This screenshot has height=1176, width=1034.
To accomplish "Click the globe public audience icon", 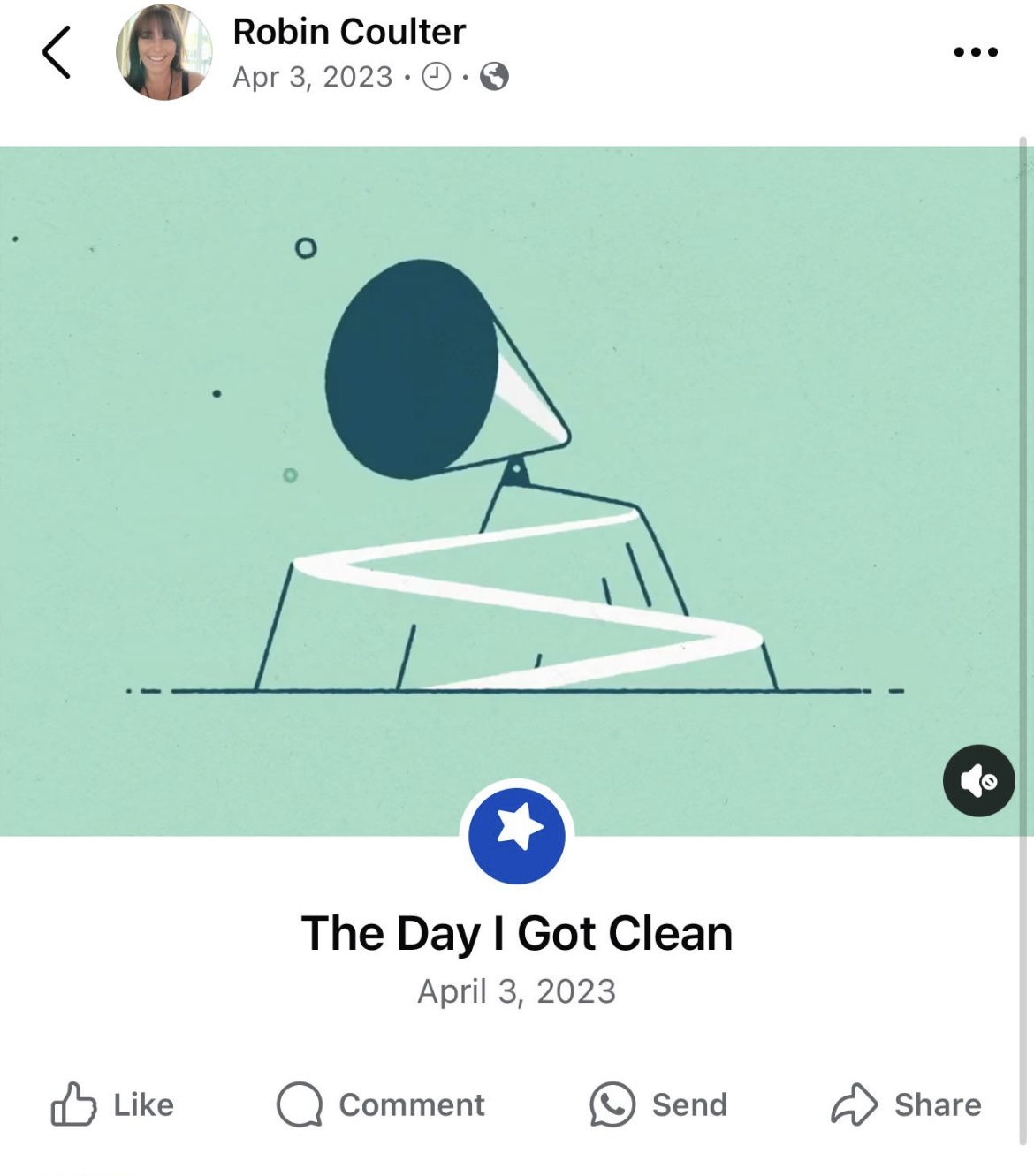I will pyautogui.click(x=494, y=77).
